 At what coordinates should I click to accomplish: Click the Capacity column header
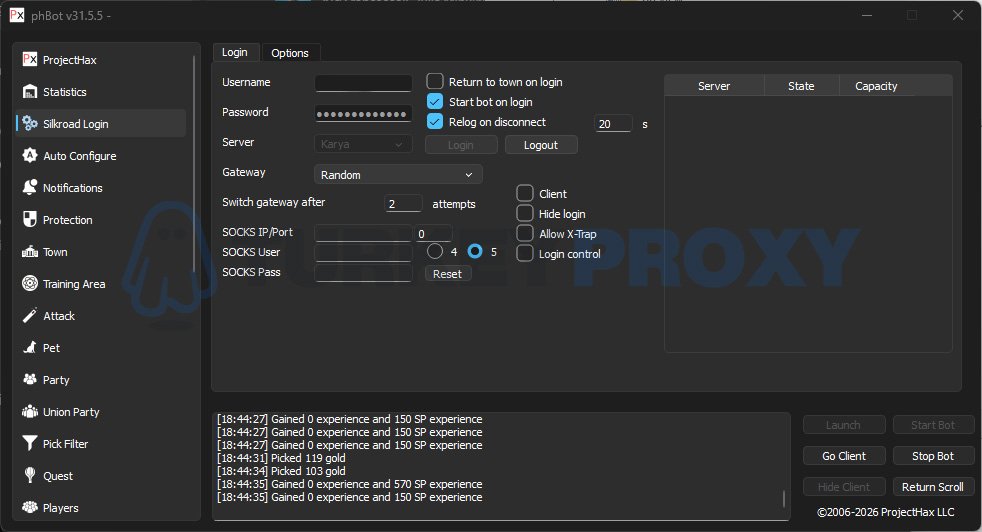876,86
